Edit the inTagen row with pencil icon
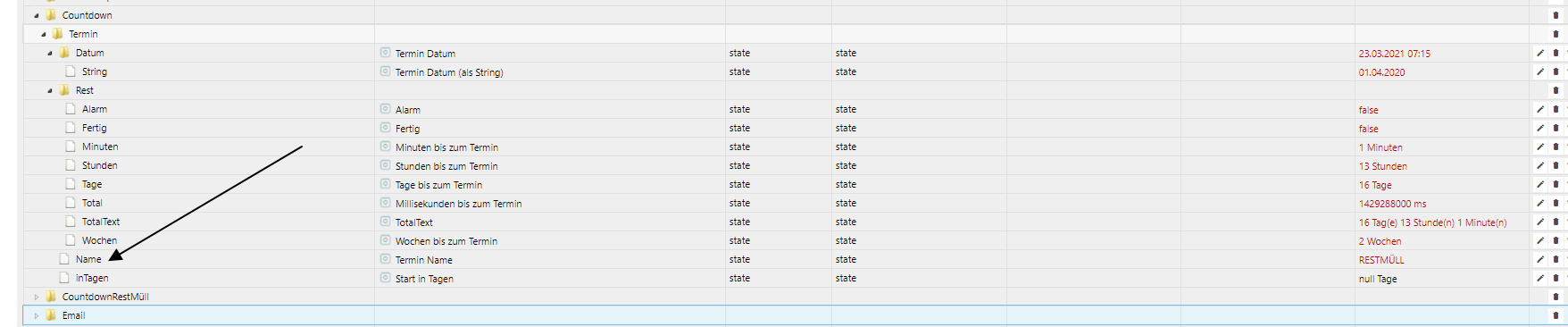The image size is (1568, 327). pyautogui.click(x=1540, y=279)
